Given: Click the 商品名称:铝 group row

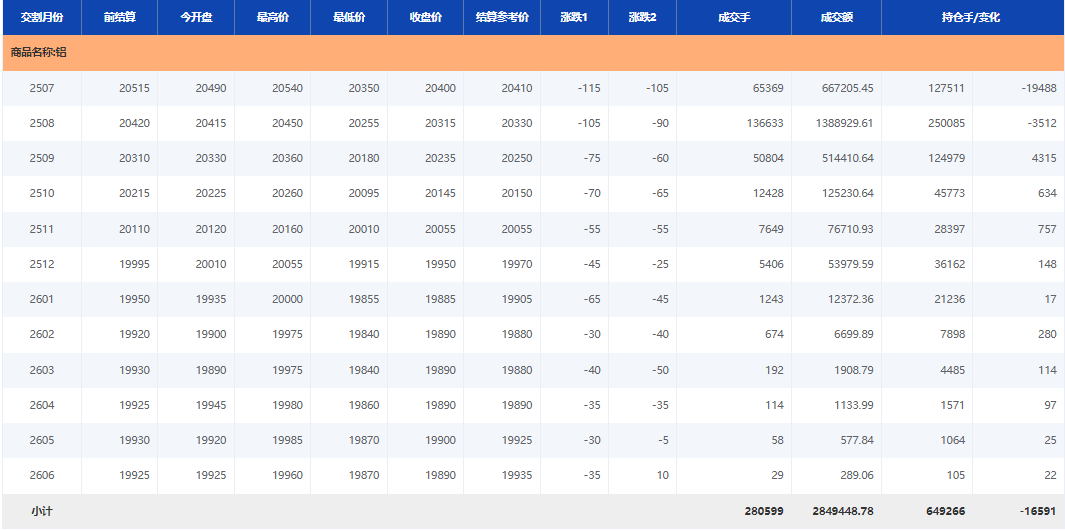Looking at the screenshot, I should 39,52.
